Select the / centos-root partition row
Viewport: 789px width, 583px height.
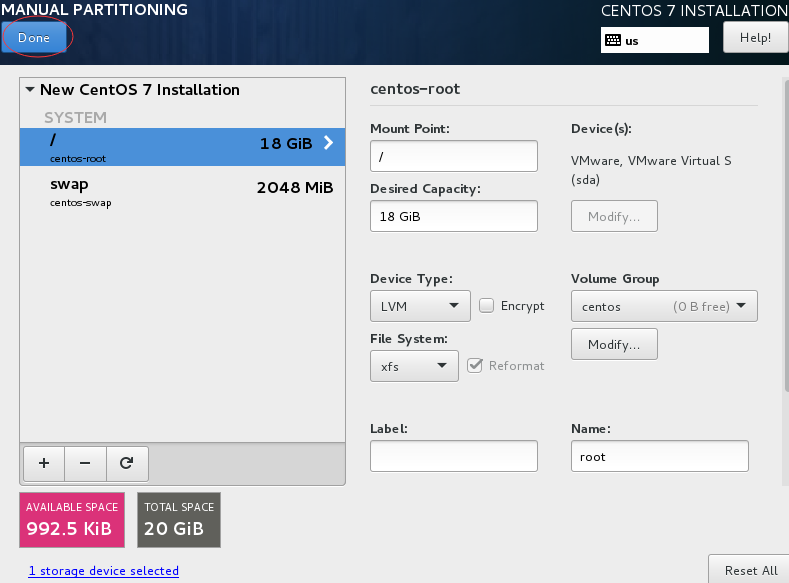(x=182, y=147)
